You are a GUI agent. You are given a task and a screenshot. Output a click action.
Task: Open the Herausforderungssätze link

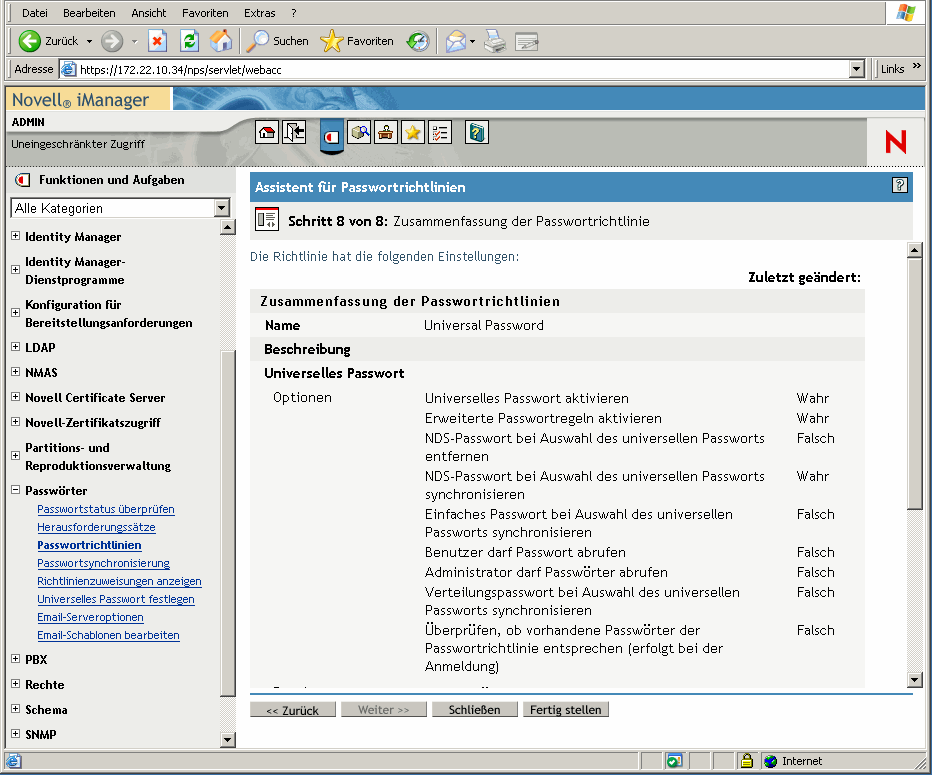click(96, 527)
